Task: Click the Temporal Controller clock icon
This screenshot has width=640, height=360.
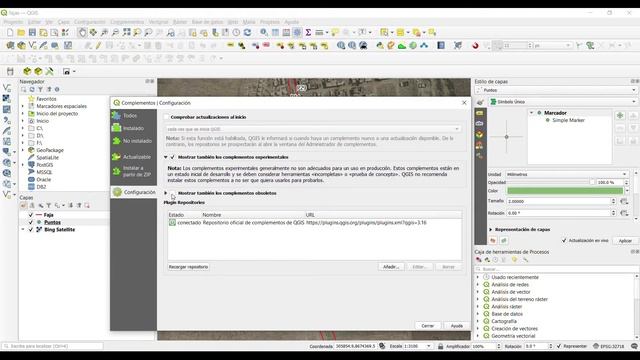Action: click(236, 32)
